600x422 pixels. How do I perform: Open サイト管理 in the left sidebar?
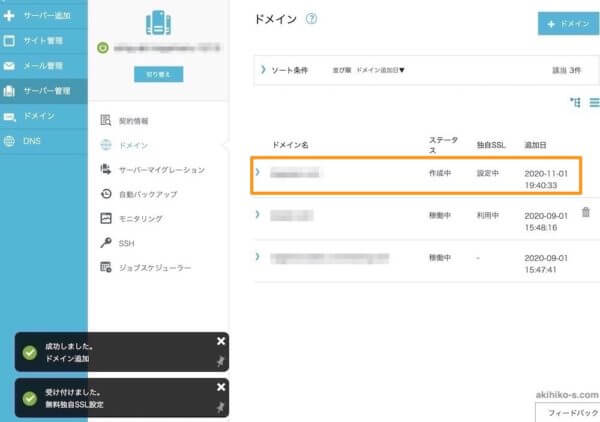(44, 41)
